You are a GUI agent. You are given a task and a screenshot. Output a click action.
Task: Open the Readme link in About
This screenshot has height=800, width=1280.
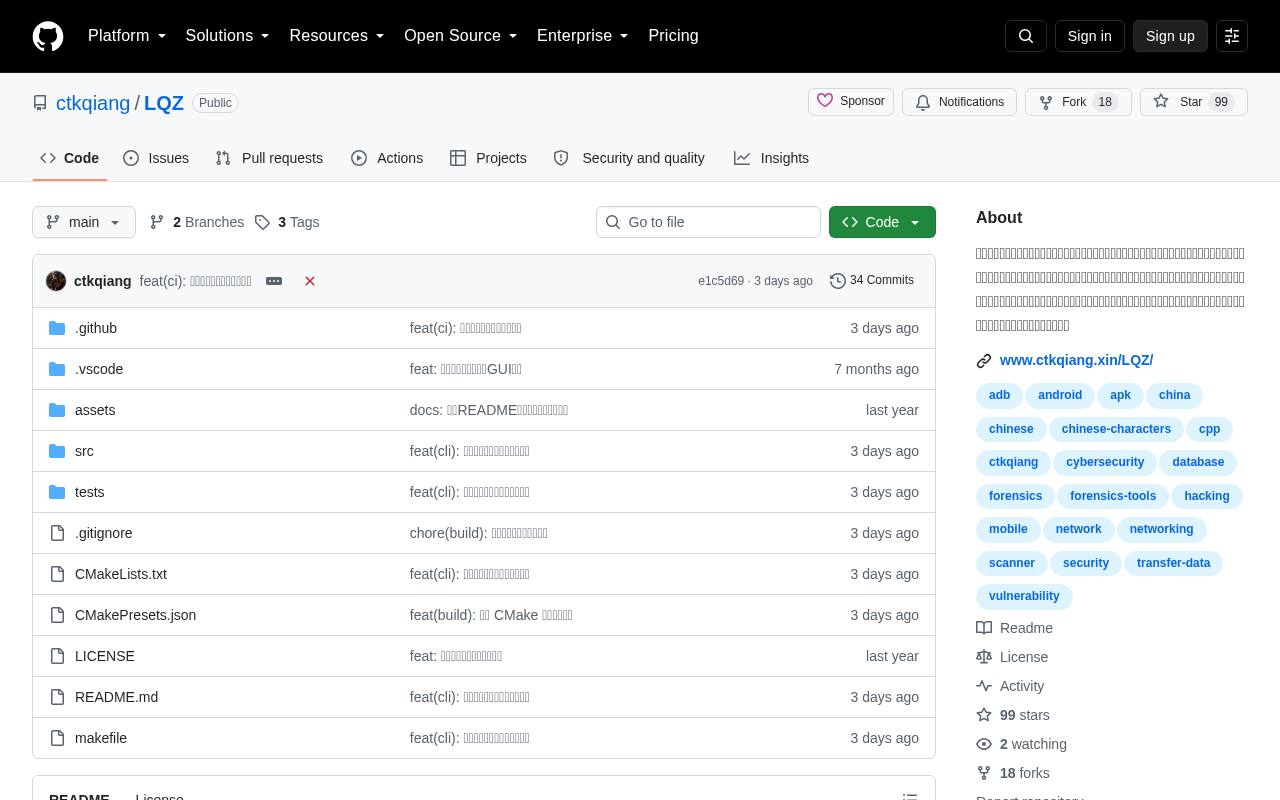click(x=1014, y=628)
